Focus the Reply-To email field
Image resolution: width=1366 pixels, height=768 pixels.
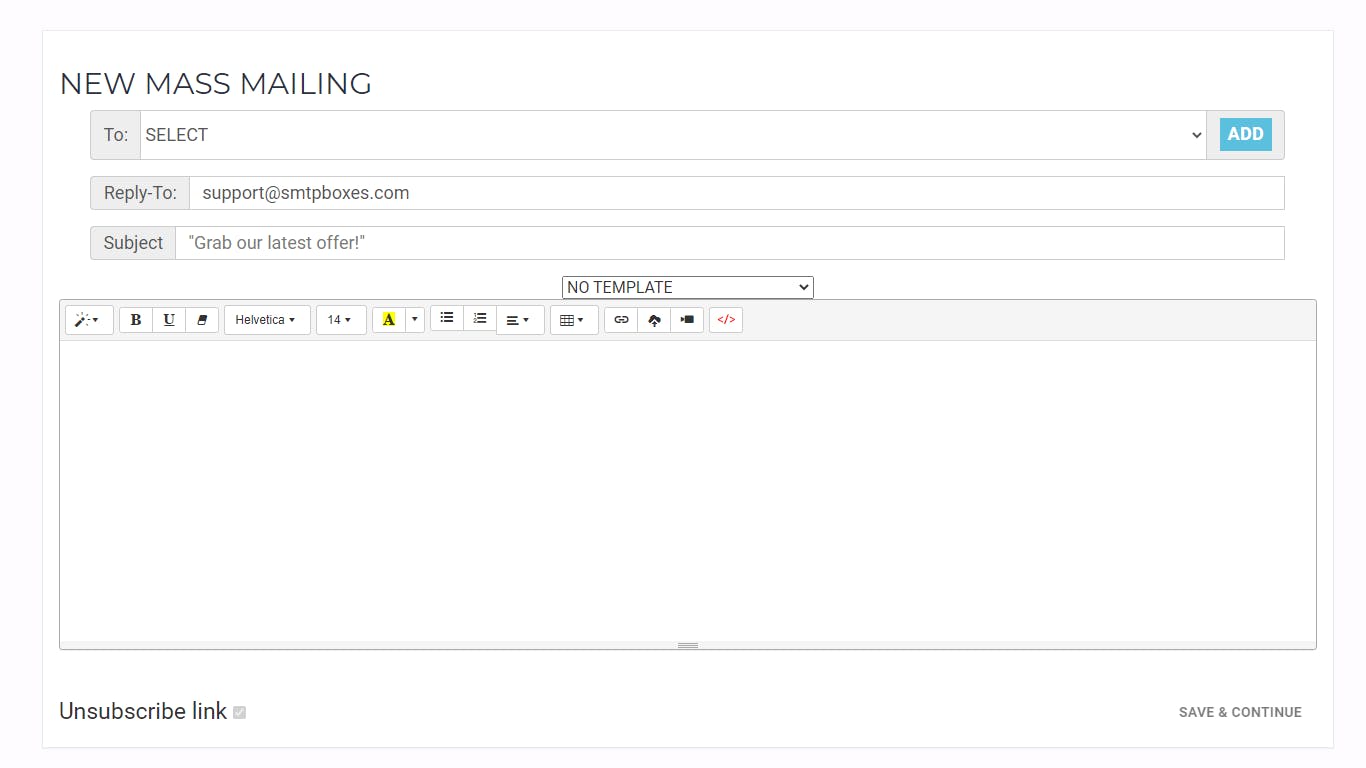point(736,193)
